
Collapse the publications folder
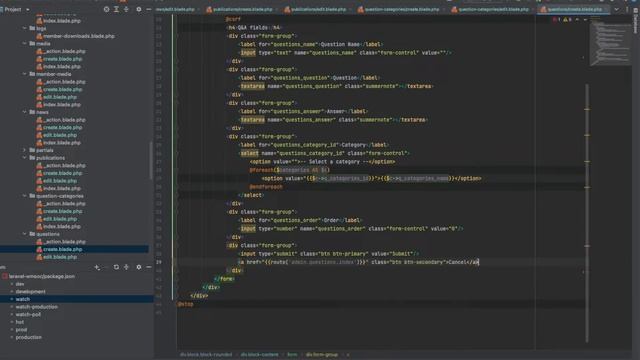pyautogui.click(x=24, y=158)
